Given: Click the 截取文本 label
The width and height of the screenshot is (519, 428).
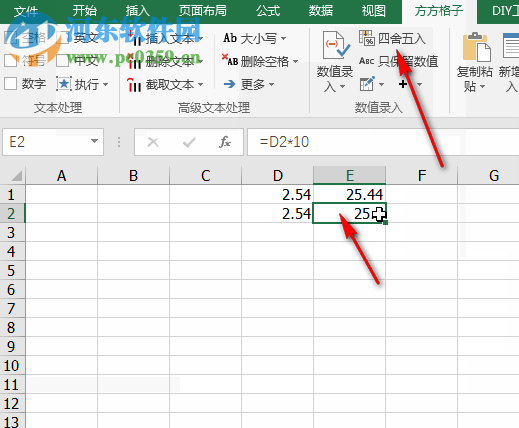Looking at the screenshot, I should [170, 85].
